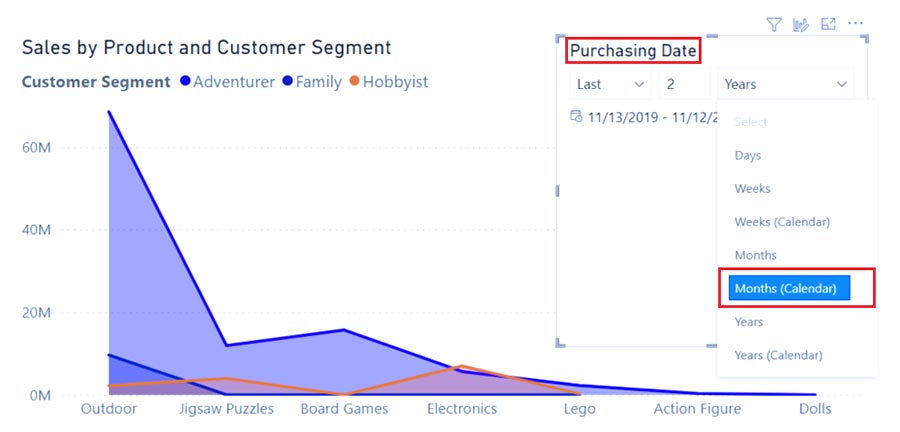Open the Years unit dropdown

coord(785,84)
